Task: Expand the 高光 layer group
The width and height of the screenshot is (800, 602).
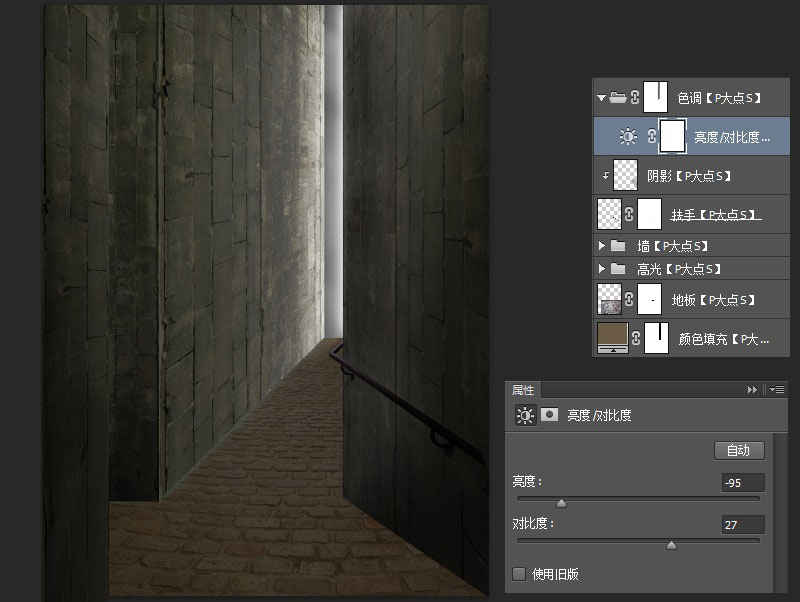Action: (602, 268)
